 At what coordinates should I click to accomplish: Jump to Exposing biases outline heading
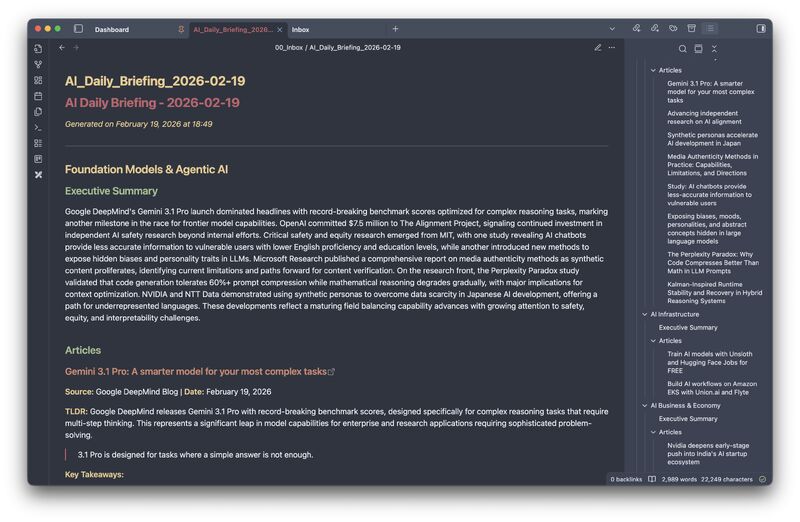click(707, 229)
